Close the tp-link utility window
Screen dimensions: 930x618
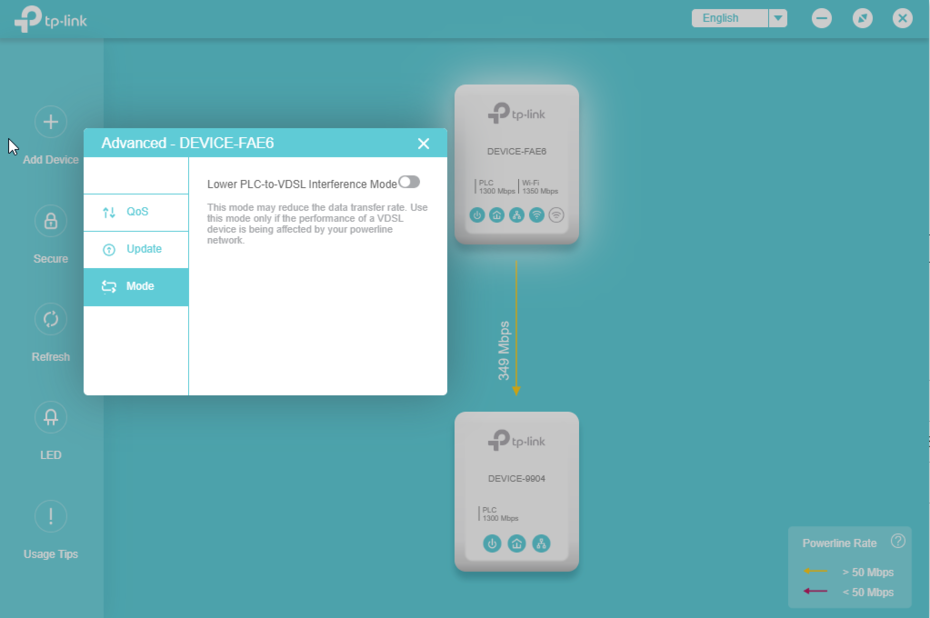[x=903, y=18]
